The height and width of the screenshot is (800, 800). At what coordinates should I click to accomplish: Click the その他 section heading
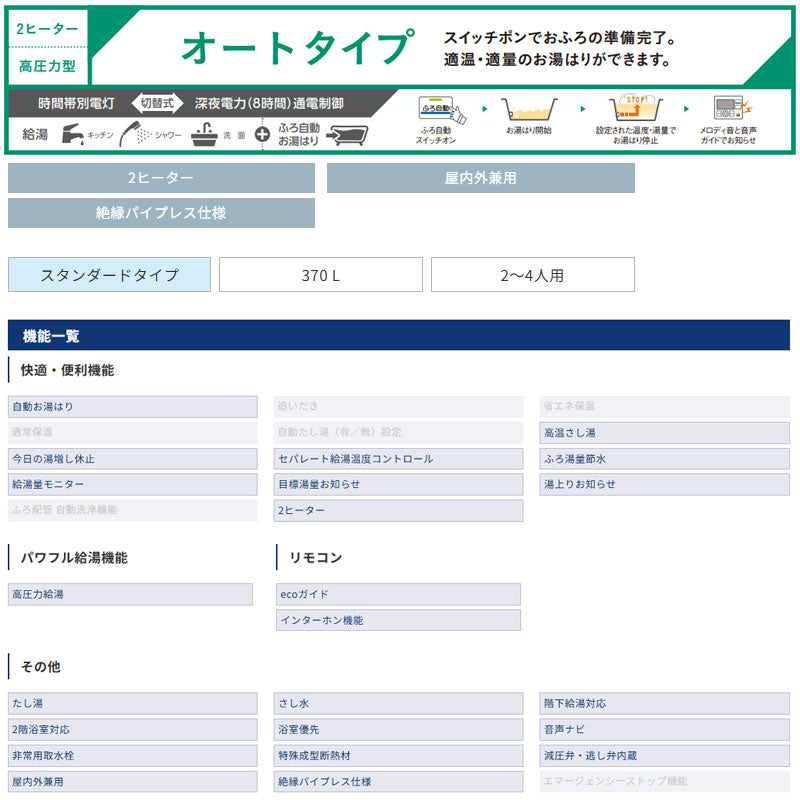(x=40, y=666)
